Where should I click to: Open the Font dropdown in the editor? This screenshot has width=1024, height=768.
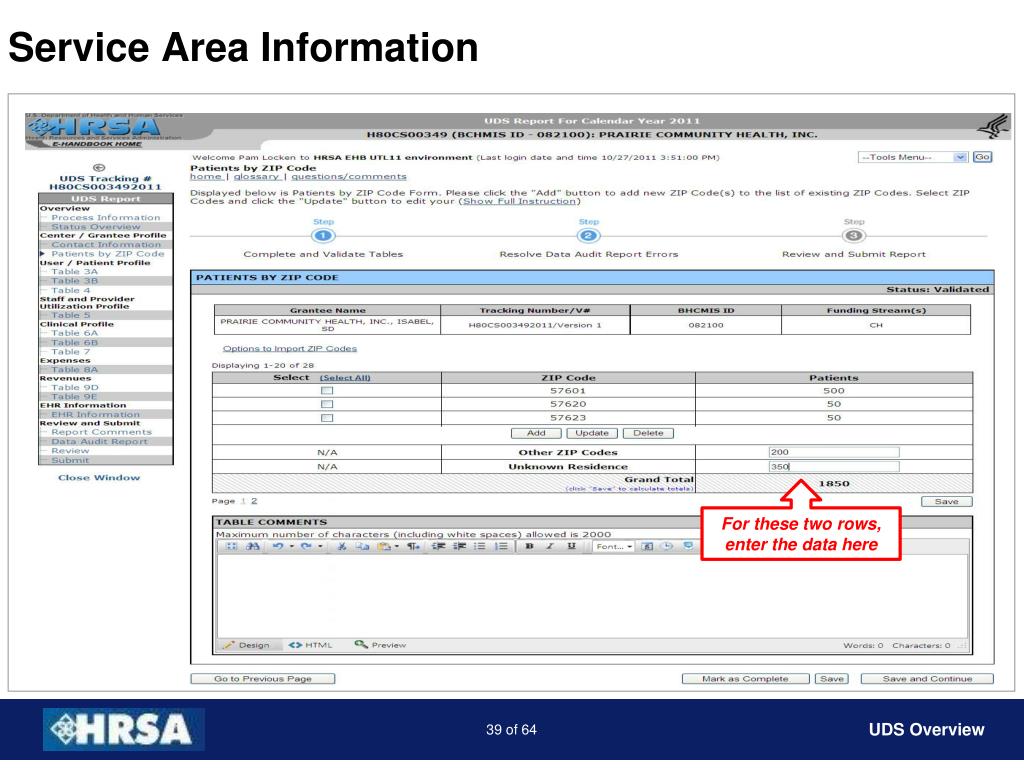tap(613, 547)
